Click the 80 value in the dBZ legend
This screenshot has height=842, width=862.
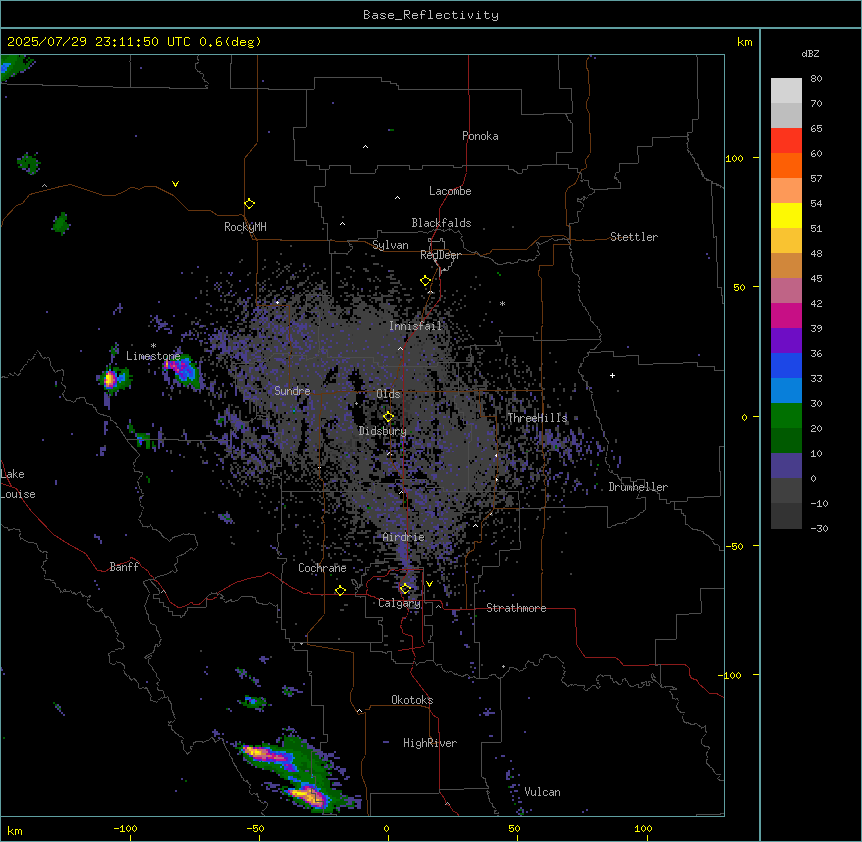[816, 79]
